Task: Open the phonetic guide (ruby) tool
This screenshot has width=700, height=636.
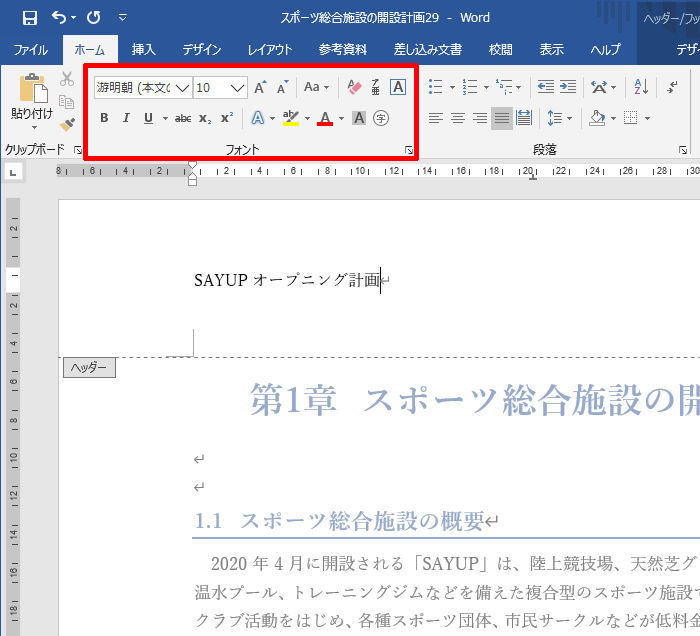Action: [x=375, y=87]
